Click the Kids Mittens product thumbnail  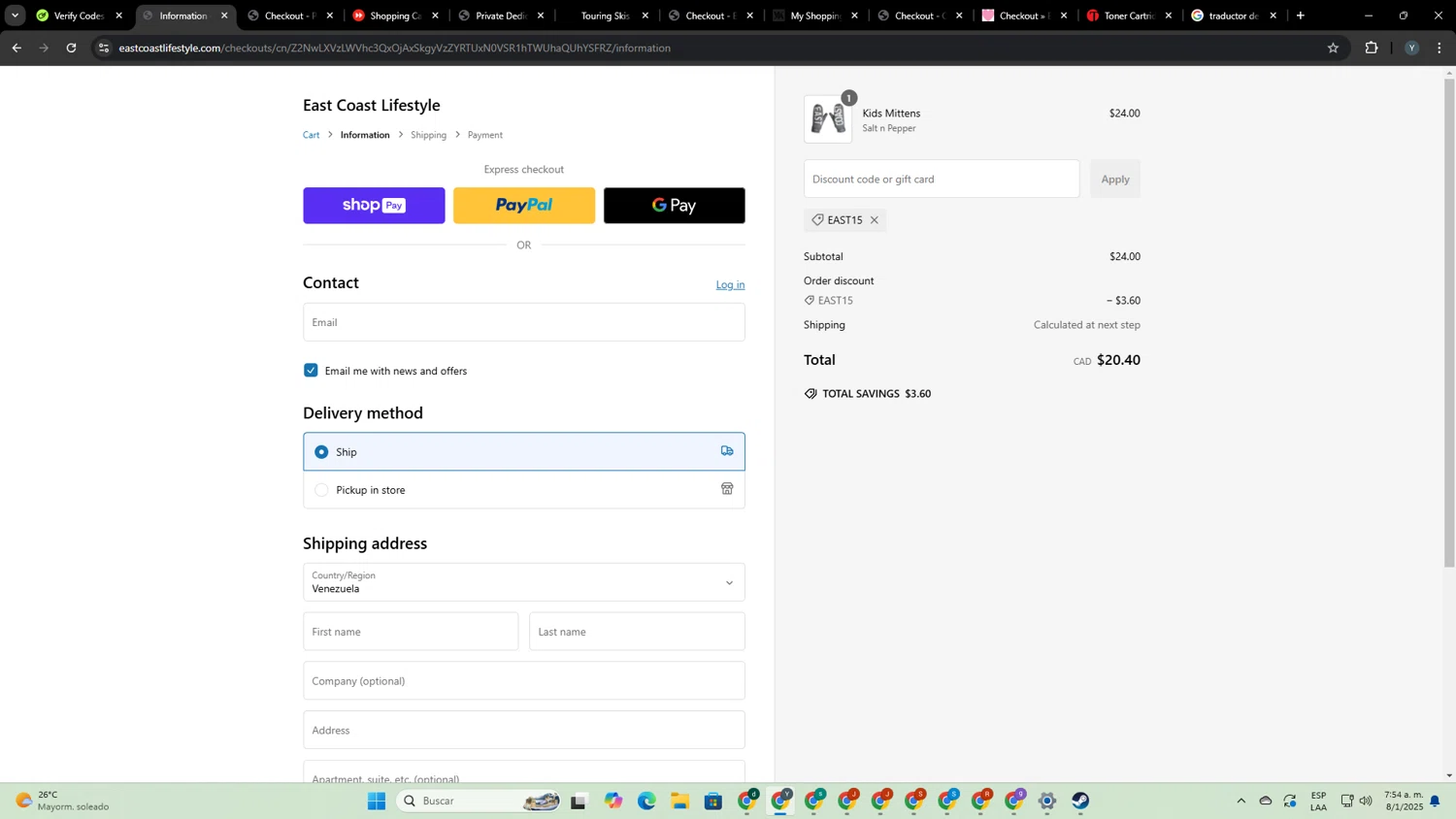point(828,119)
